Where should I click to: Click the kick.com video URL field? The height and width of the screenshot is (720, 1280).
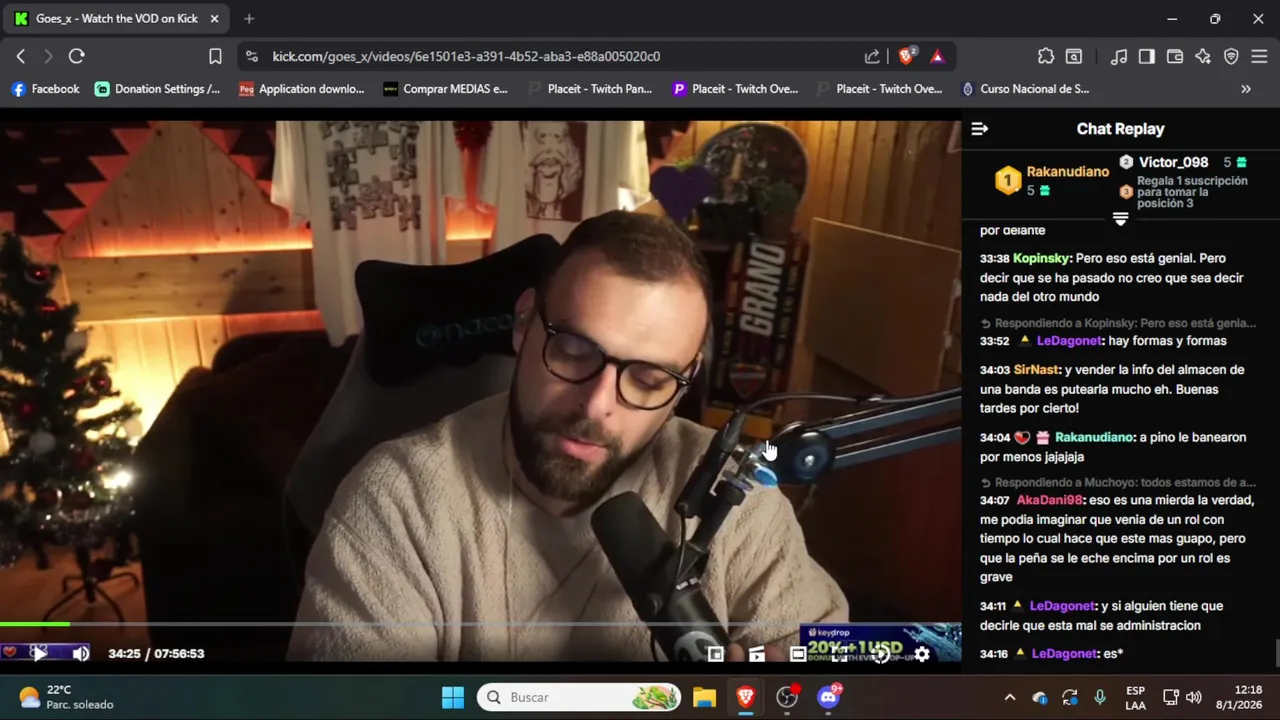[466, 56]
